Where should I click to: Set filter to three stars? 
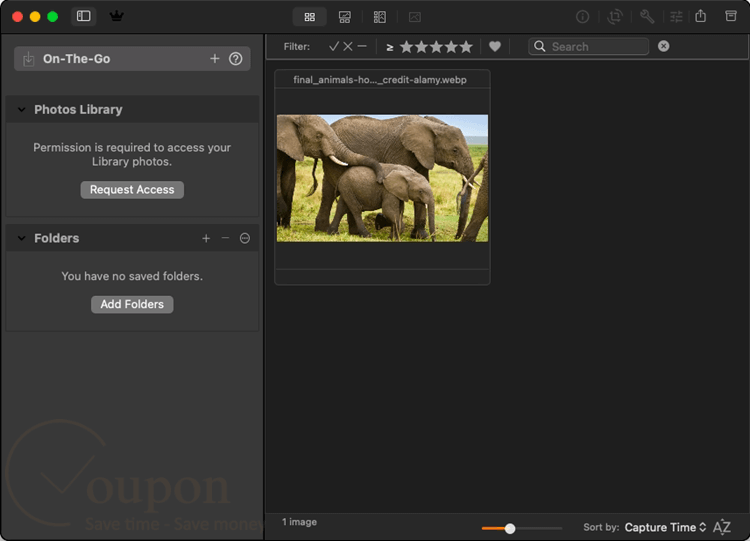436,46
